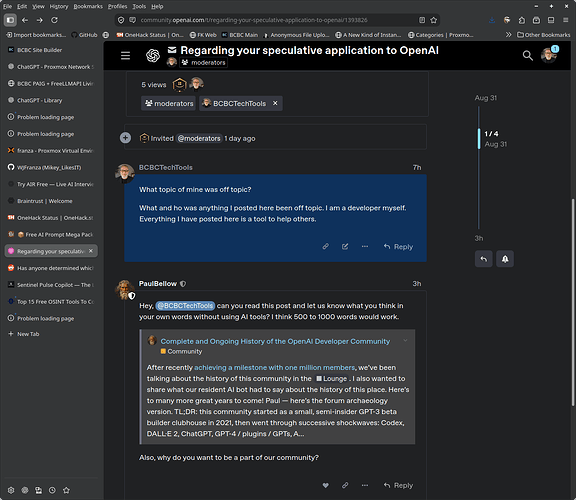
Task: Open the Tools menu
Action: point(139,6)
